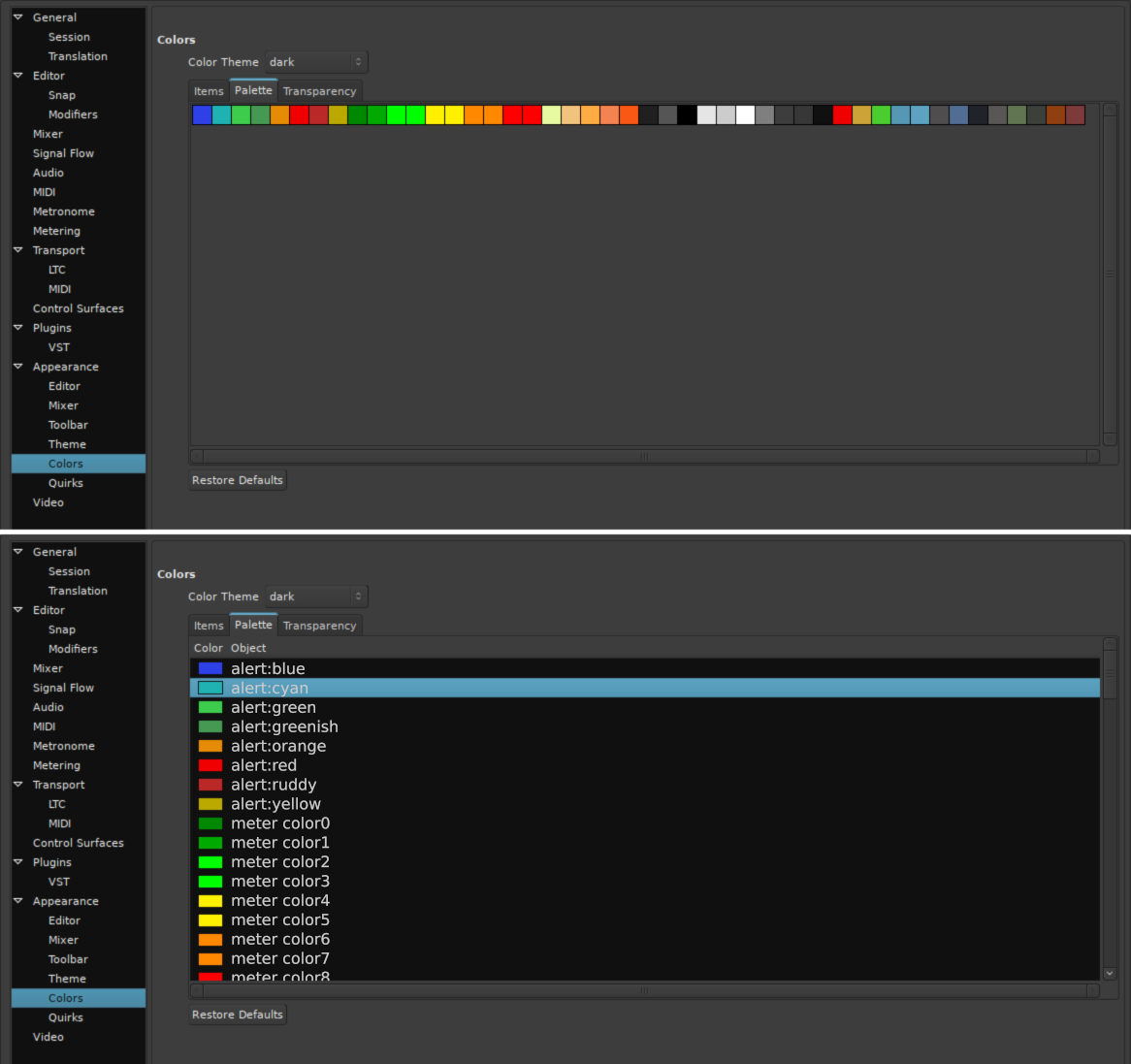Click the cyan swatch in the palette grid
This screenshot has width=1131, height=1064.
221,115
